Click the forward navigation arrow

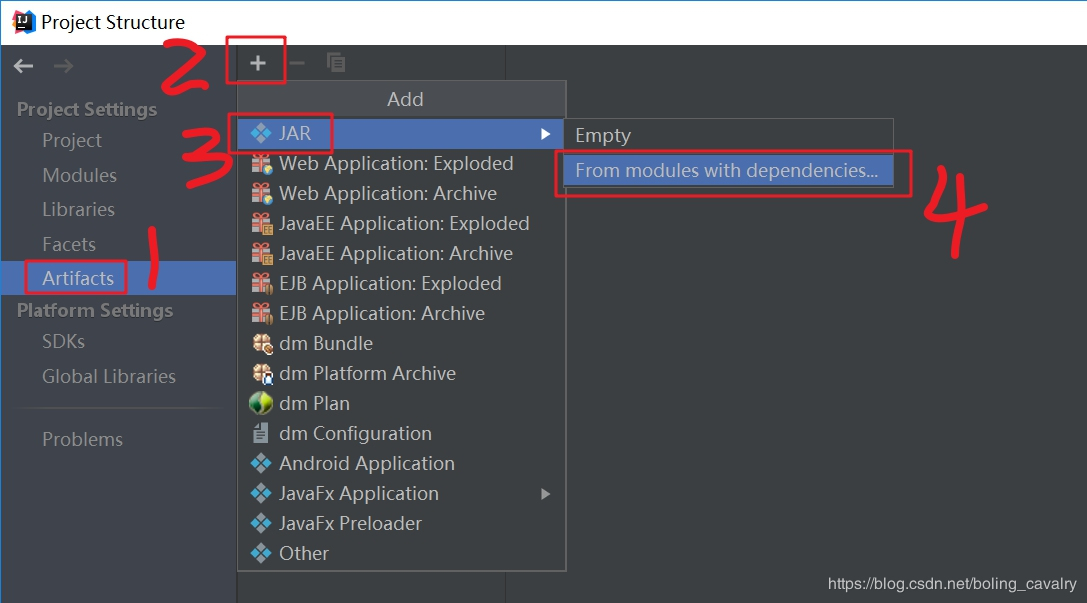coord(64,66)
